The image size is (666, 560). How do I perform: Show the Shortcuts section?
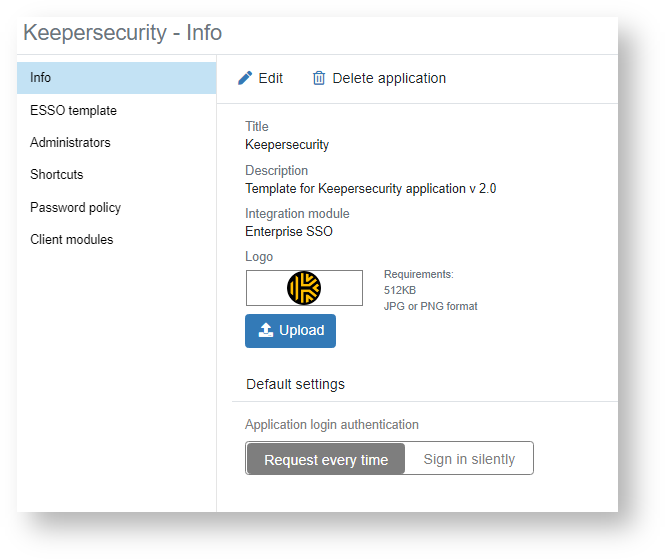pyautogui.click(x=57, y=174)
